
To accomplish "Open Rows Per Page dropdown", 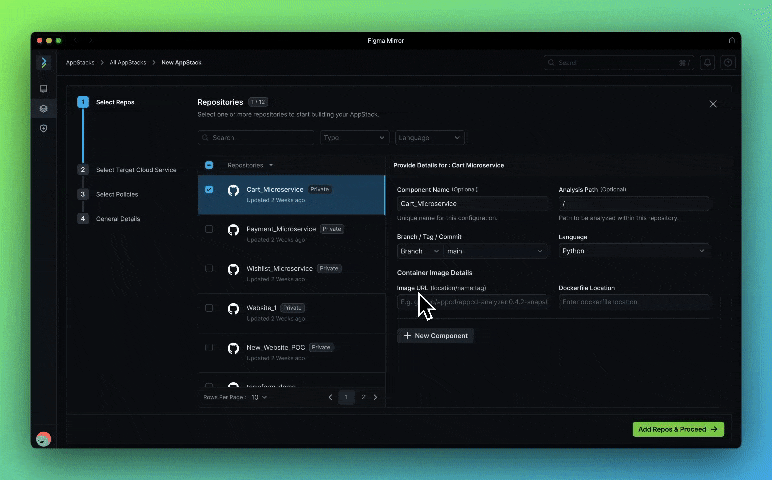I will point(259,397).
